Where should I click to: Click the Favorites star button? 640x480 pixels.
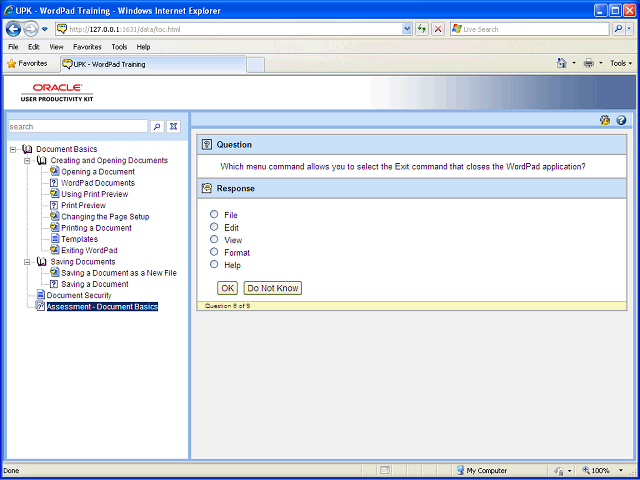click(x=27, y=64)
